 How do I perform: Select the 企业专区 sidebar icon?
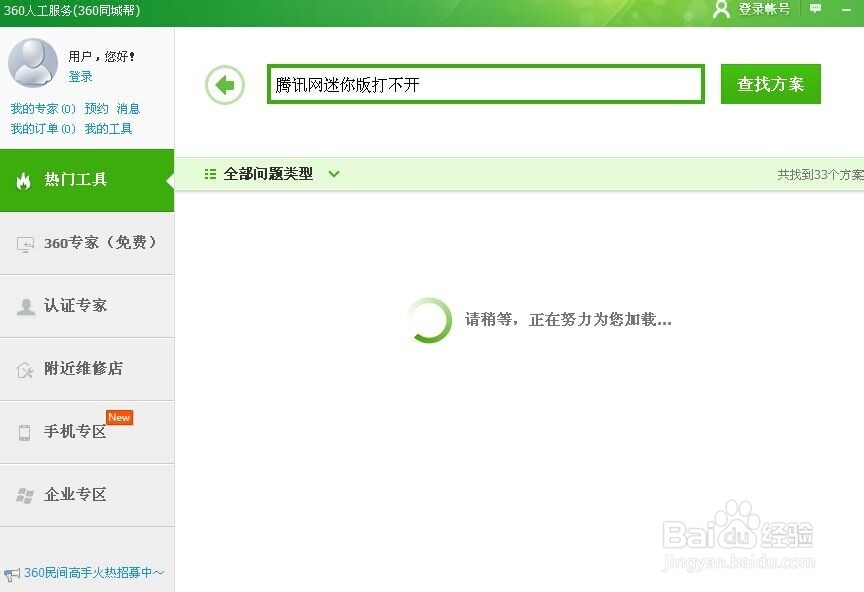27,495
